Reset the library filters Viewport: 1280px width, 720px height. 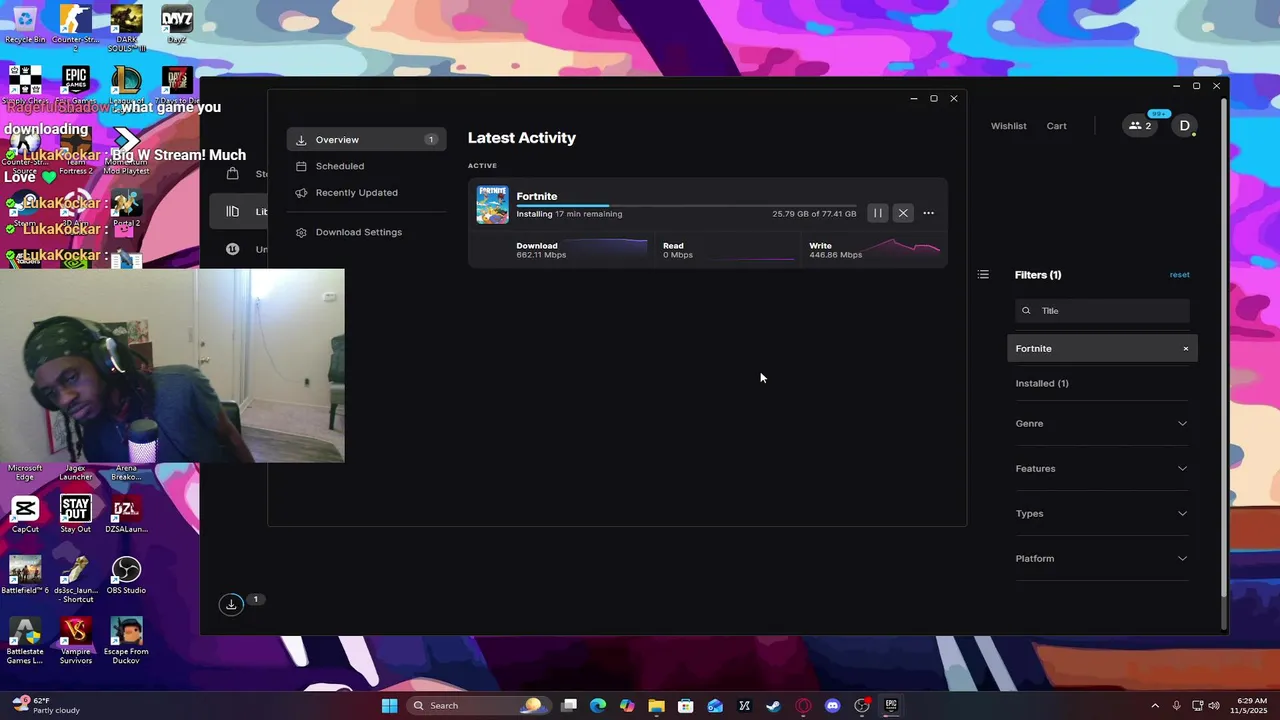click(x=1179, y=274)
